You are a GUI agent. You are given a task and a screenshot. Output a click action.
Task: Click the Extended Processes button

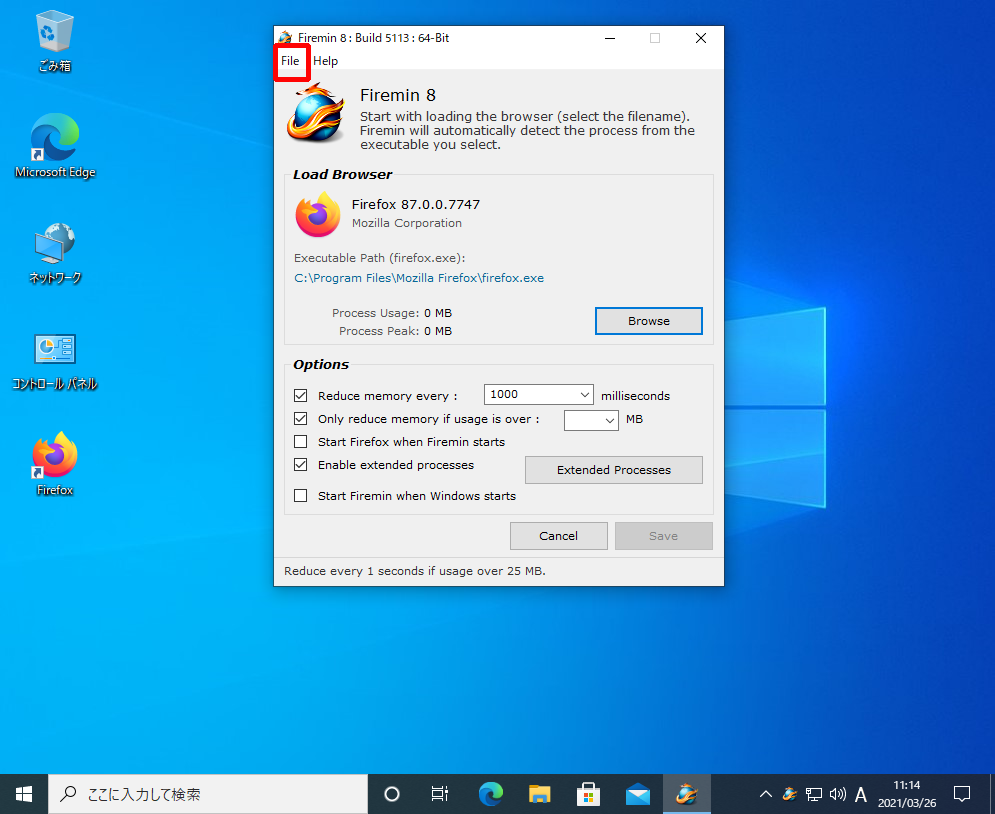pyautogui.click(x=613, y=470)
